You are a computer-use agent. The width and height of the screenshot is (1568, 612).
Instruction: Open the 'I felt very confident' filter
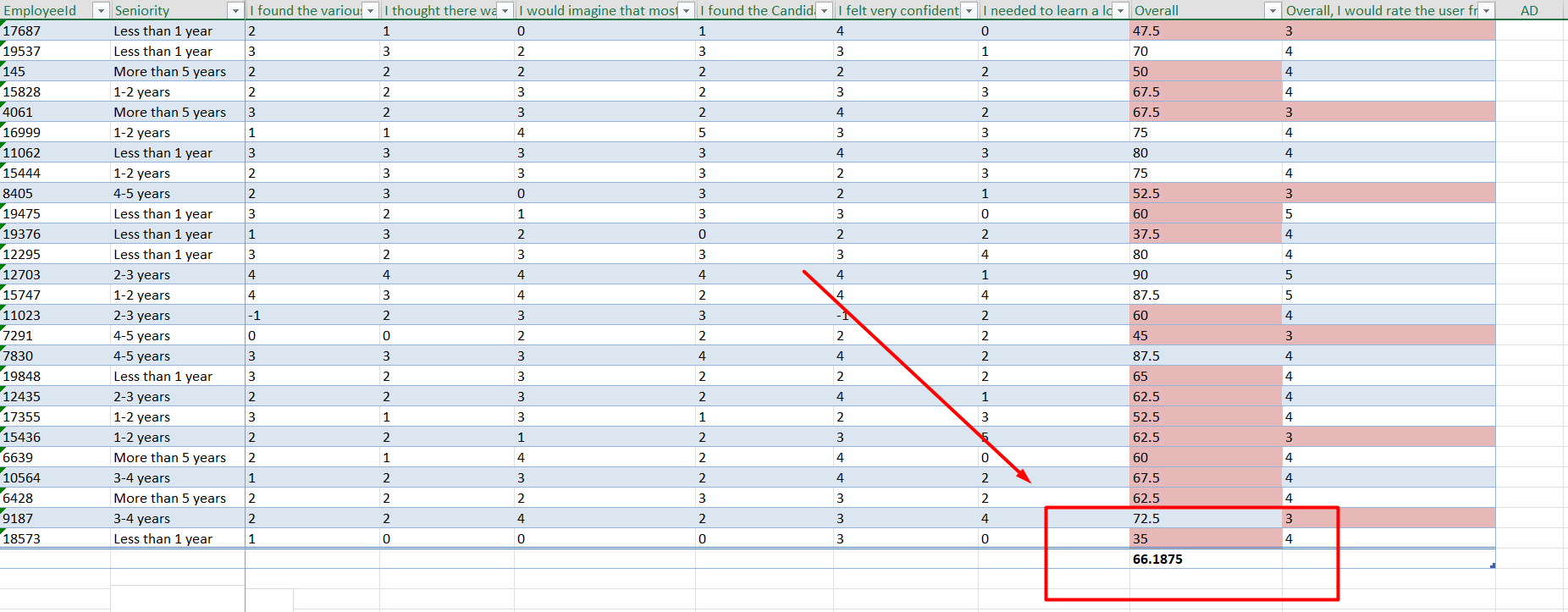[x=969, y=11]
